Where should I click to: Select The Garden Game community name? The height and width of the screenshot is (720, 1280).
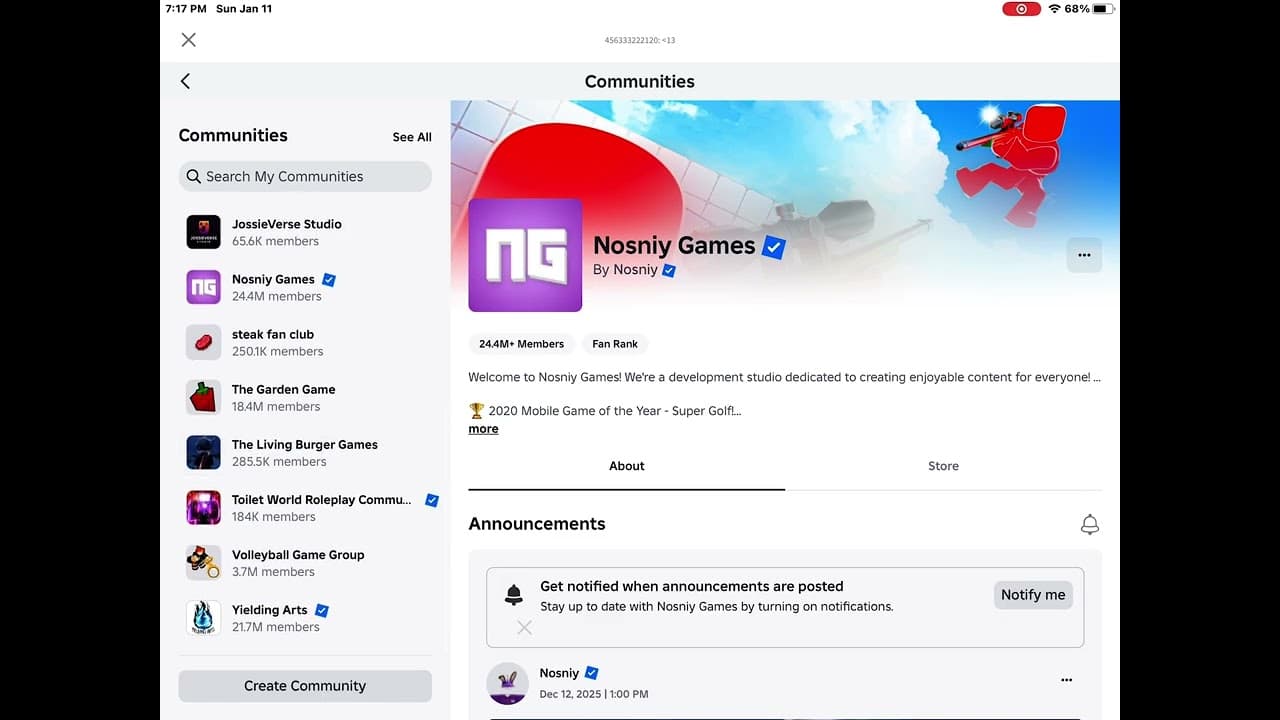point(284,389)
